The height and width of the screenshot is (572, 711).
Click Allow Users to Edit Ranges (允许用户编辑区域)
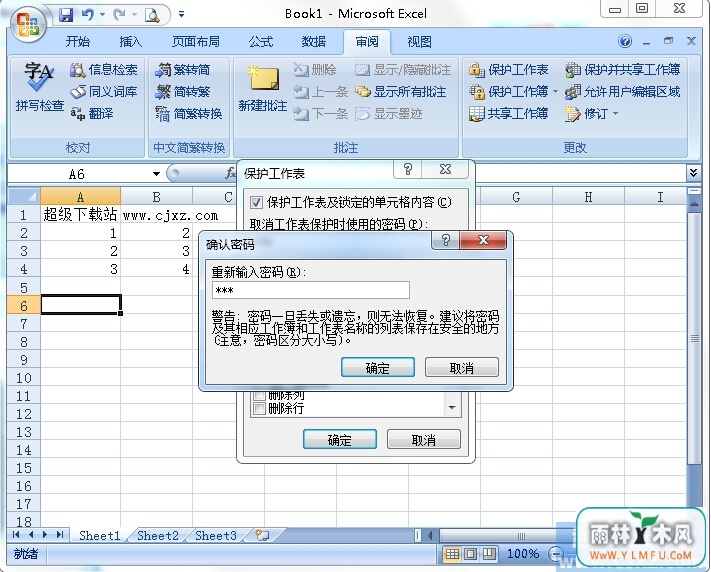coord(623,92)
